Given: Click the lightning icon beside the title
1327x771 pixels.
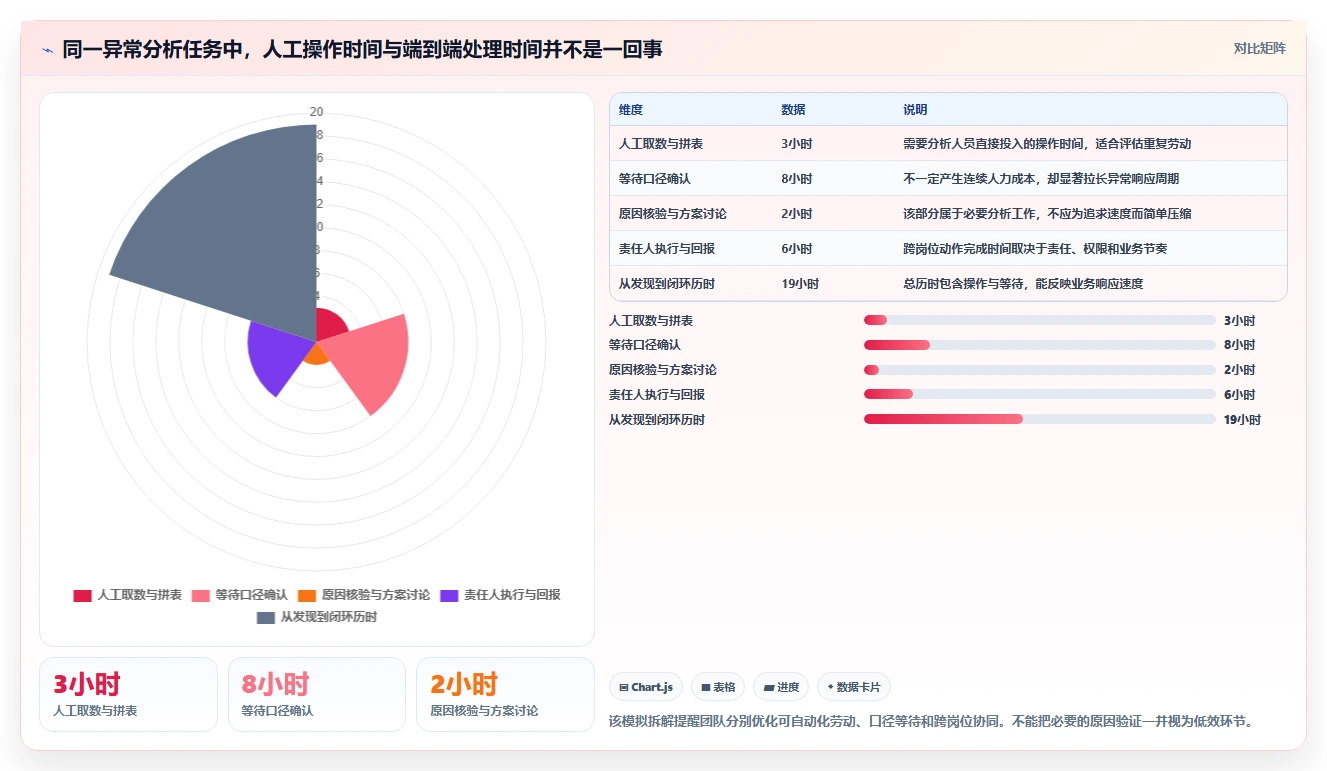Looking at the screenshot, I should tap(47, 50).
